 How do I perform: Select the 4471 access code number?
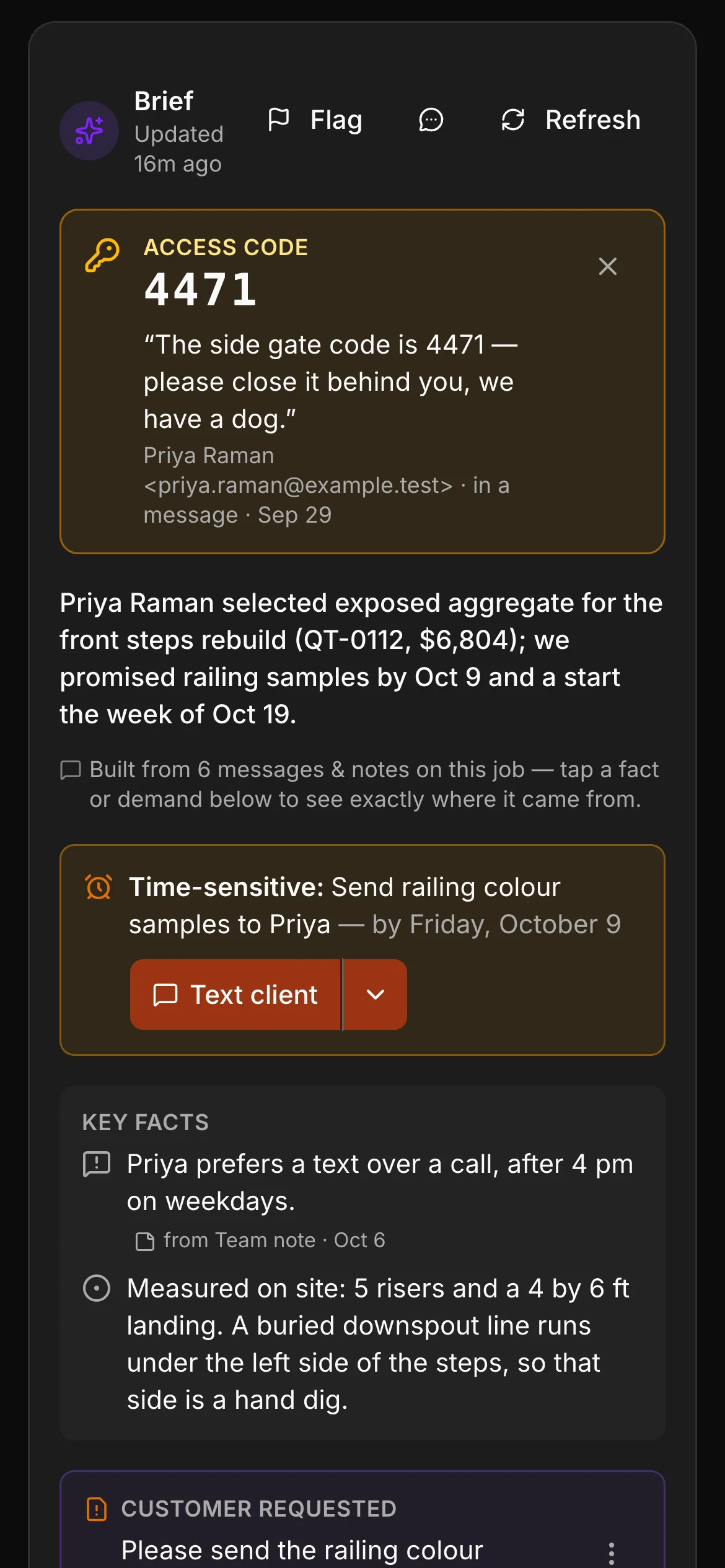(x=200, y=289)
